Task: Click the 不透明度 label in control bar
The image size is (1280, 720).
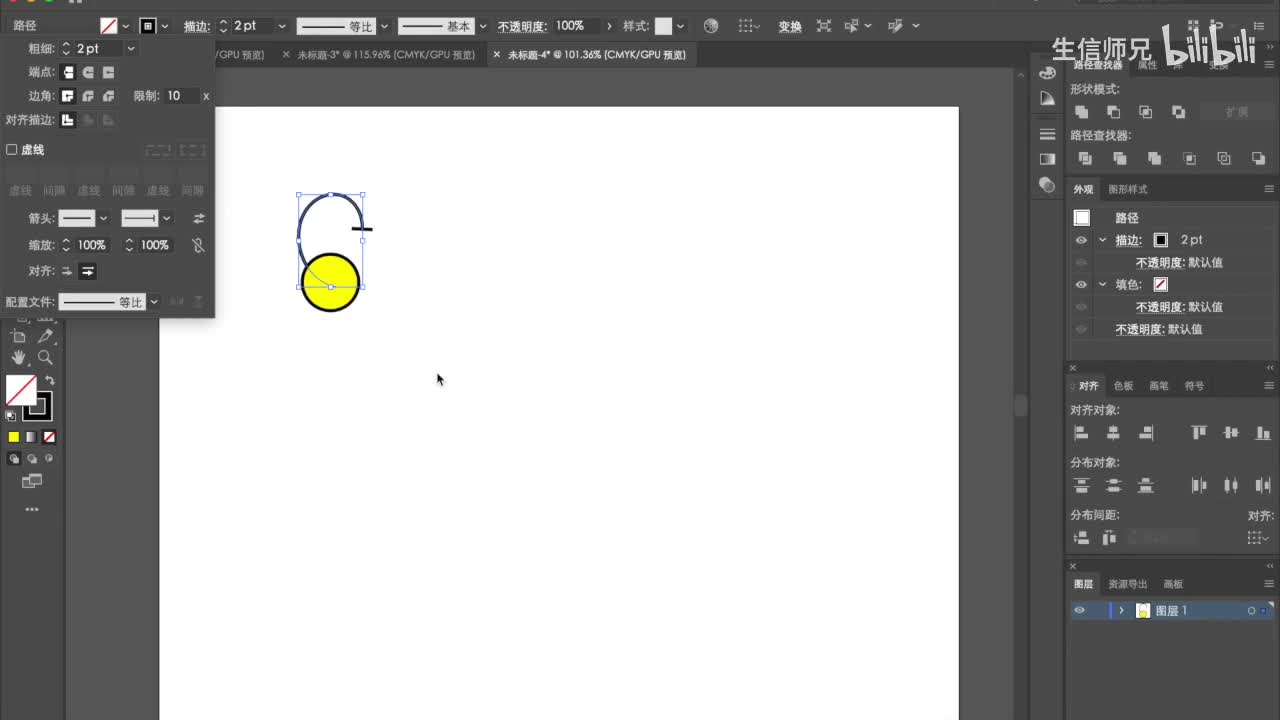Action: click(x=522, y=26)
